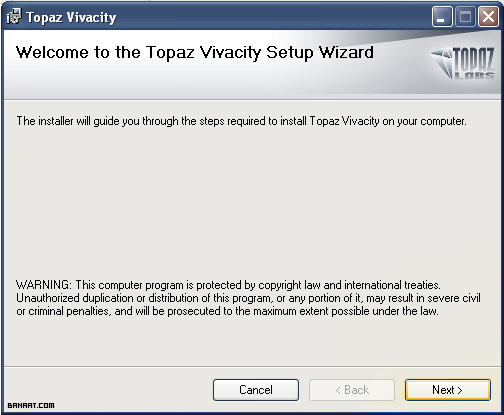Viewport: 504px width, 415px height.
Task: Click the LABS lettering under the Topaz logo
Action: [x=474, y=75]
